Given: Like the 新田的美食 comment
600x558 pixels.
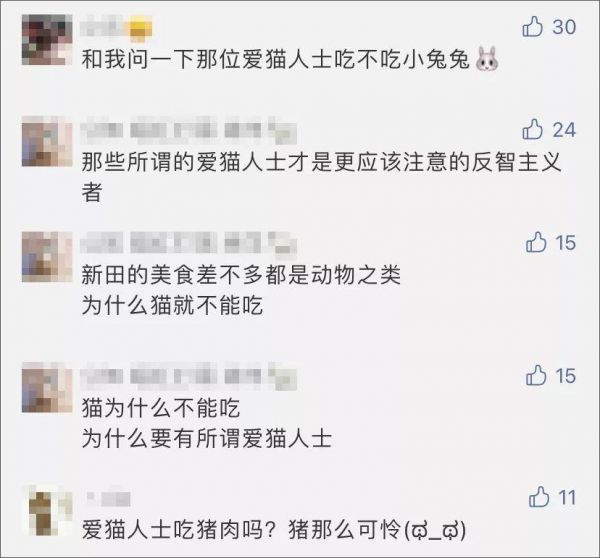Looking at the screenshot, I should pyautogui.click(x=536, y=242).
